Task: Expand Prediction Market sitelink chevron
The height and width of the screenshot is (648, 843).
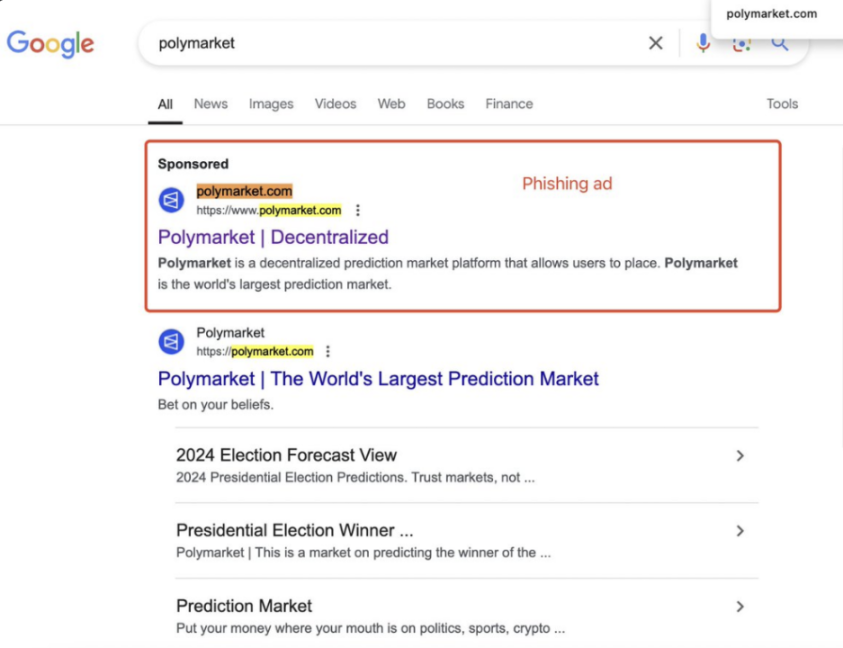Action: coord(740,606)
